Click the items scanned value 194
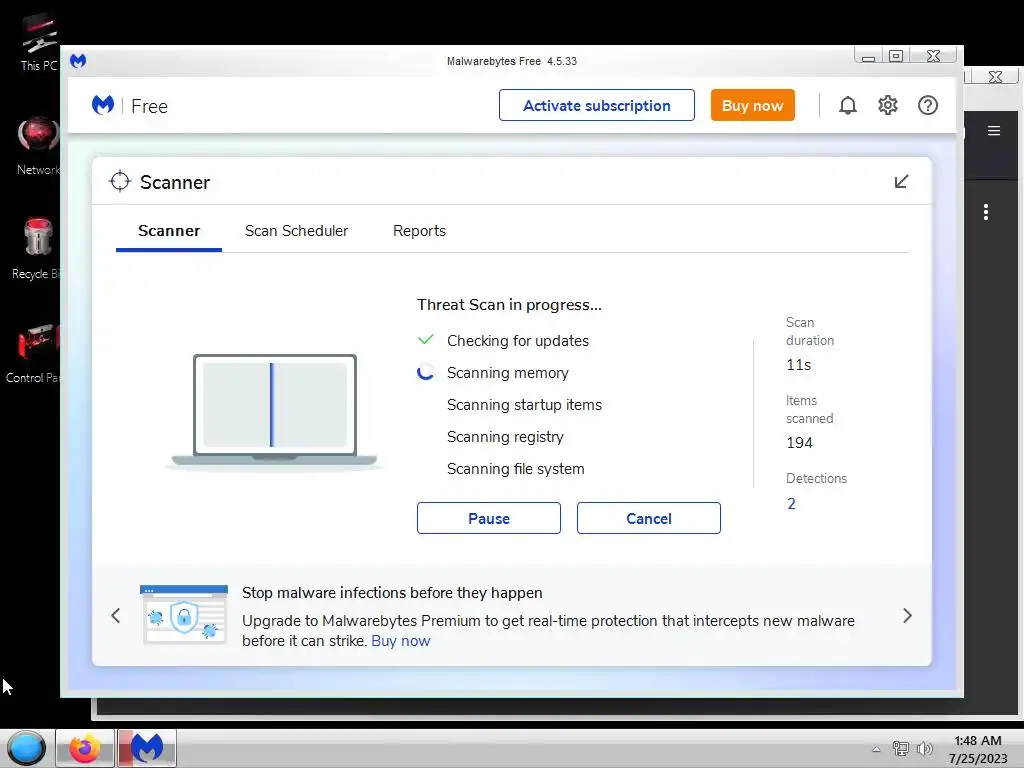Screen dimensions: 1024x768 coord(799,443)
